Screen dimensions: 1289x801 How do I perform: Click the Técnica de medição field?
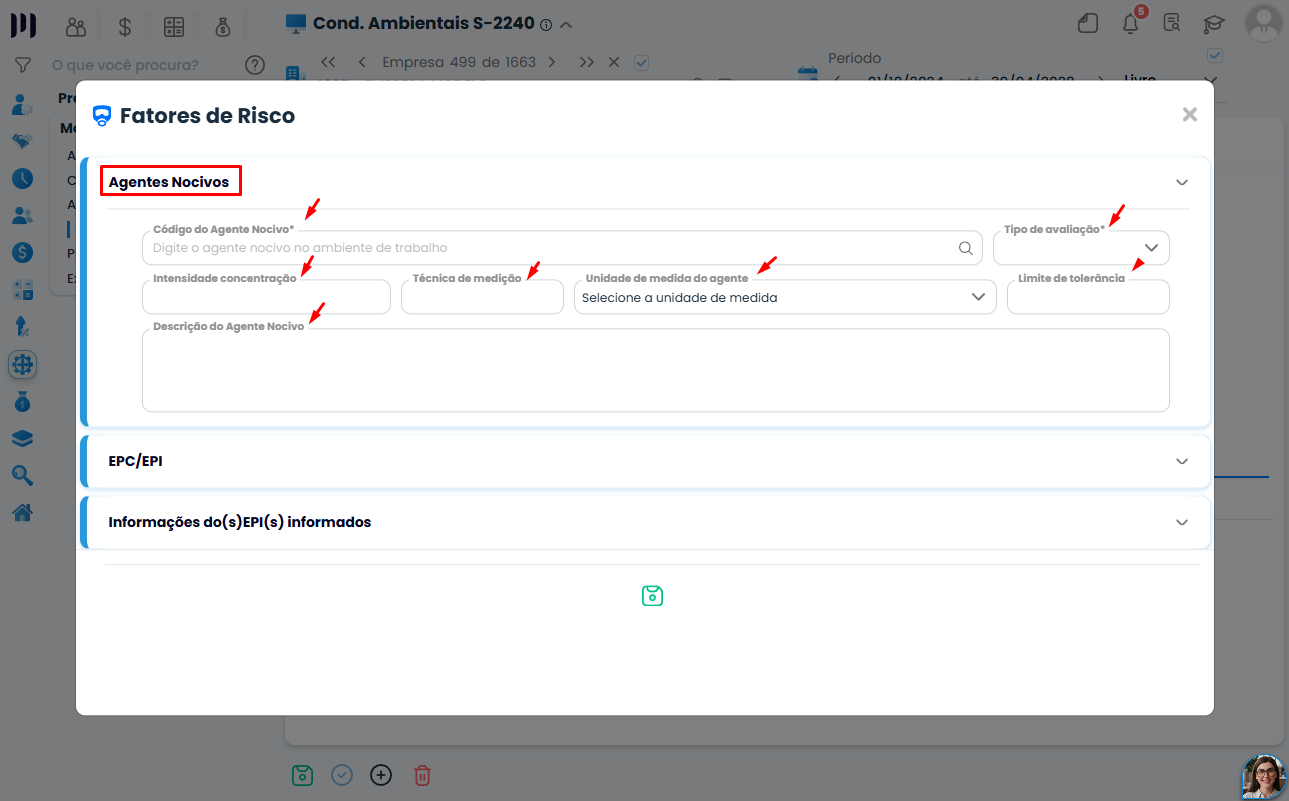[x=482, y=297]
